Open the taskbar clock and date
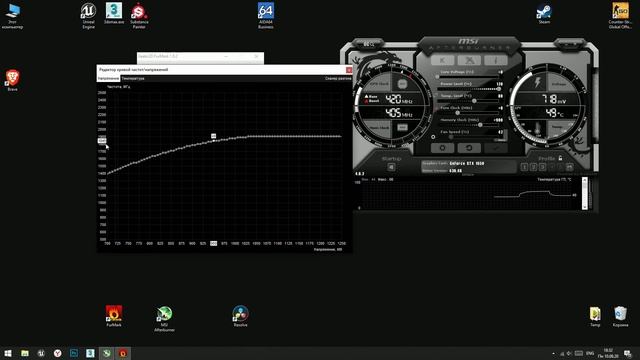This screenshot has width=640, height=360. coord(608,353)
